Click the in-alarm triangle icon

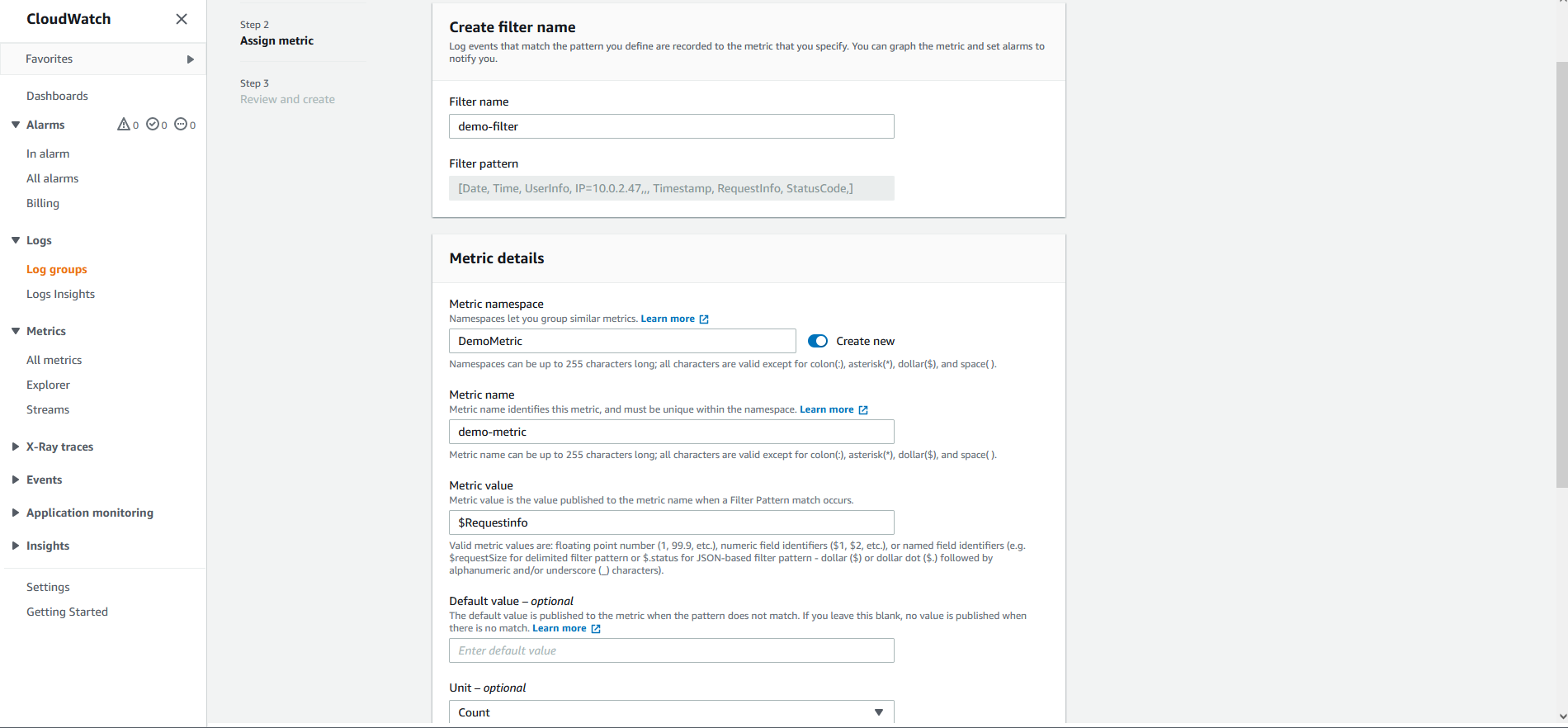[124, 125]
